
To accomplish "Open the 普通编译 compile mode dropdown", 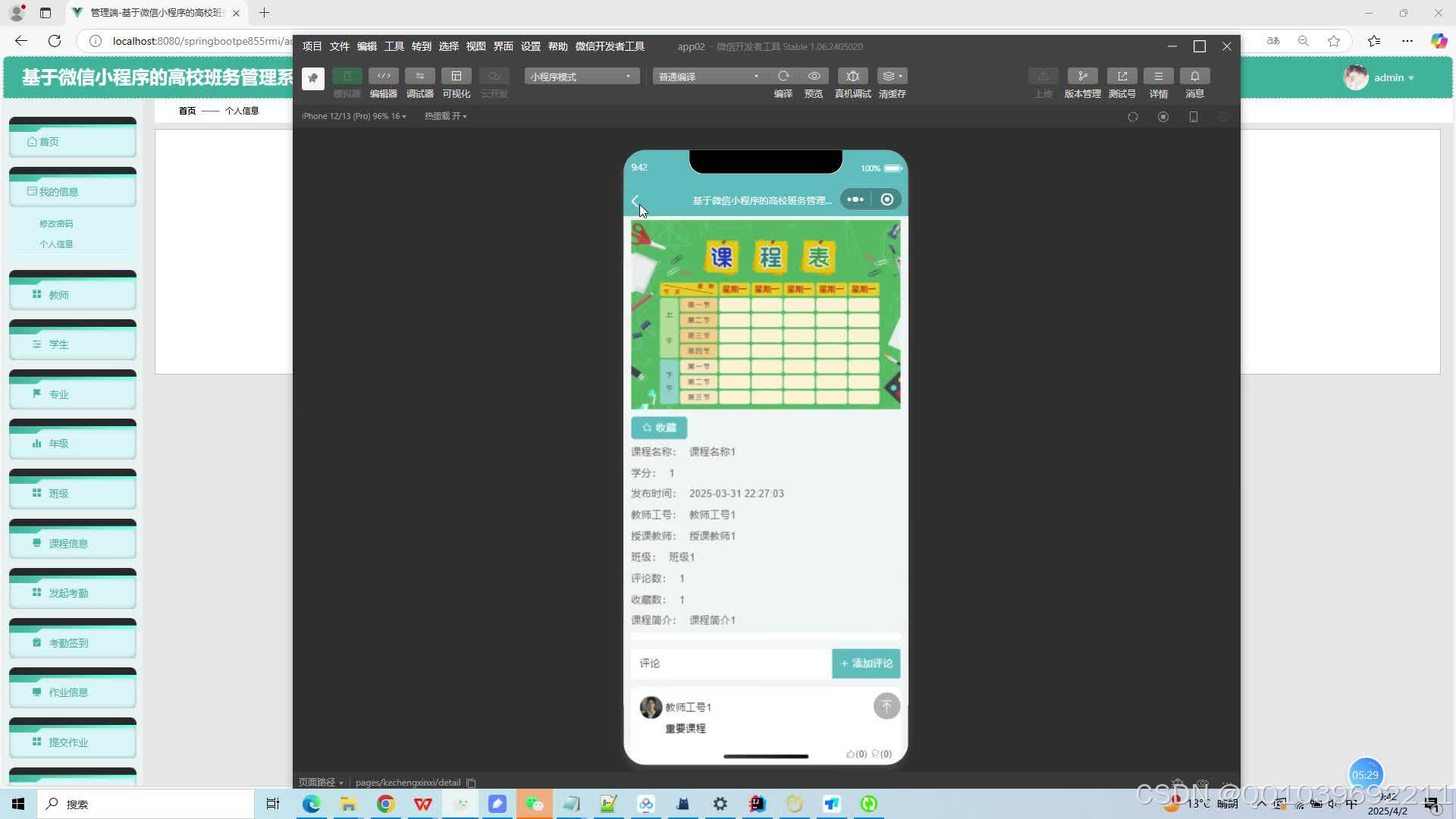I will (707, 76).
